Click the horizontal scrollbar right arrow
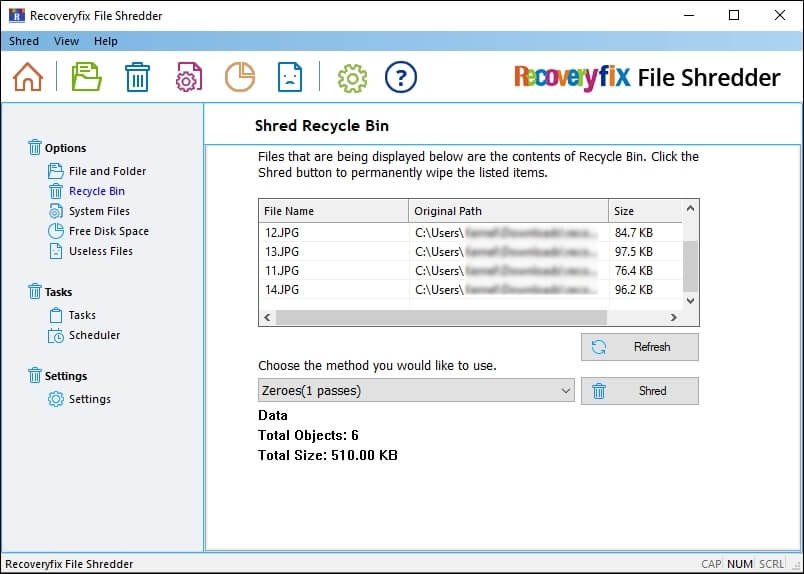804x574 pixels. click(x=673, y=317)
